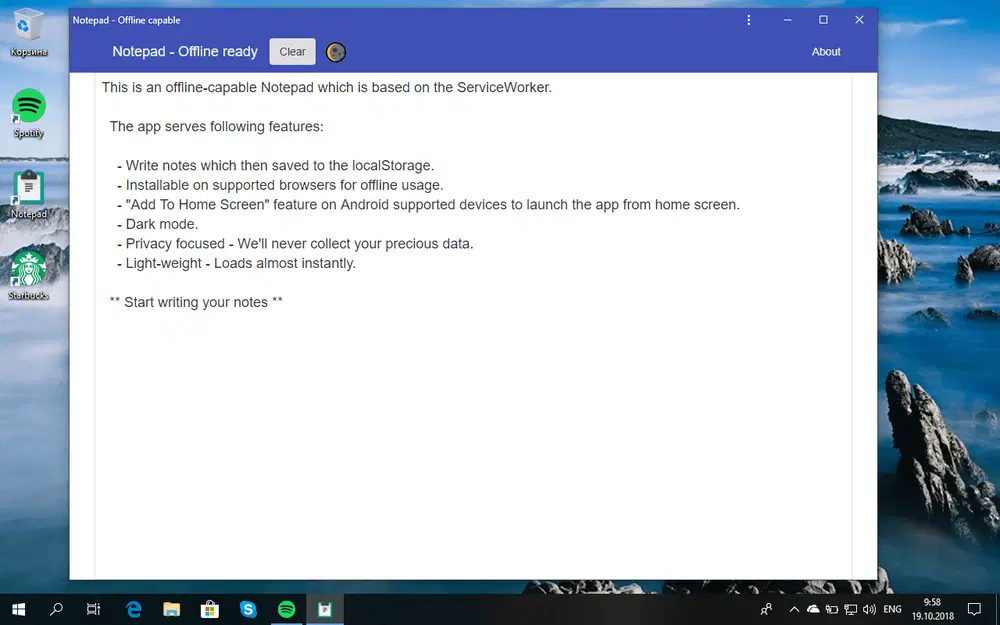Open Microsoft Edge from the taskbar

pyautogui.click(x=133, y=609)
